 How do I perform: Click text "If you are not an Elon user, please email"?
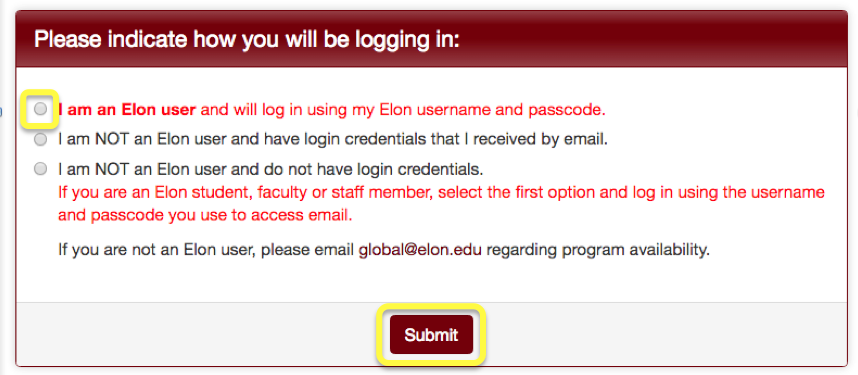pyautogui.click(x=207, y=251)
